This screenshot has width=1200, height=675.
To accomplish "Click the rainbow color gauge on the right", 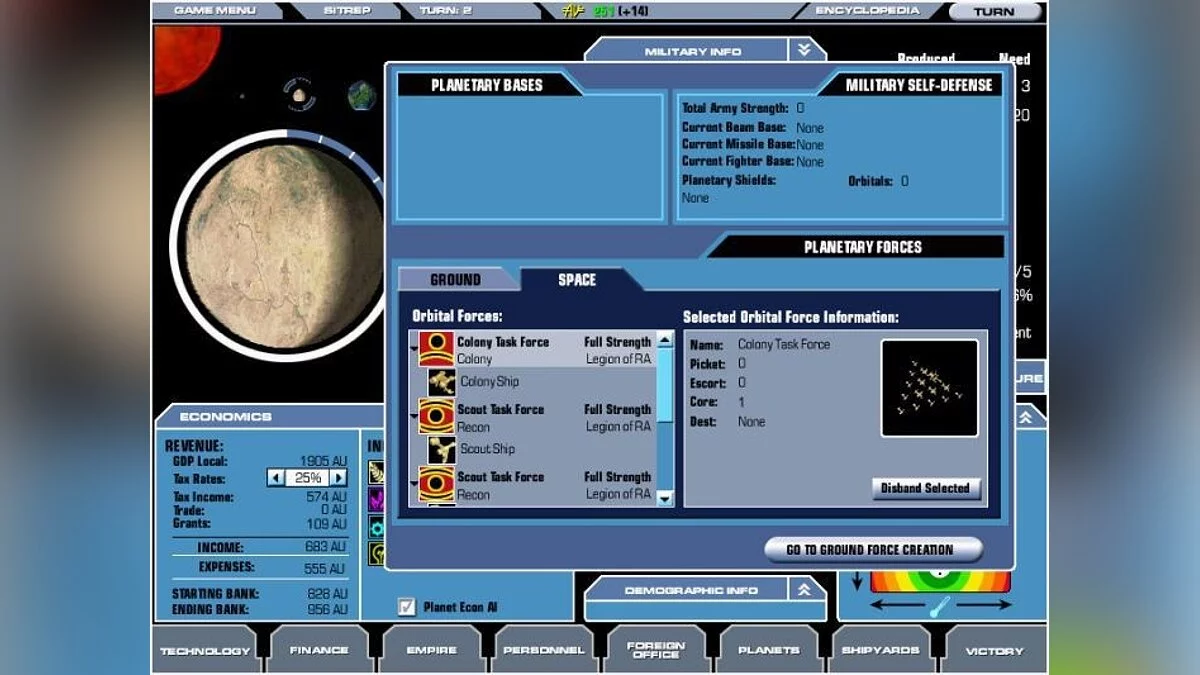I will 940,581.
